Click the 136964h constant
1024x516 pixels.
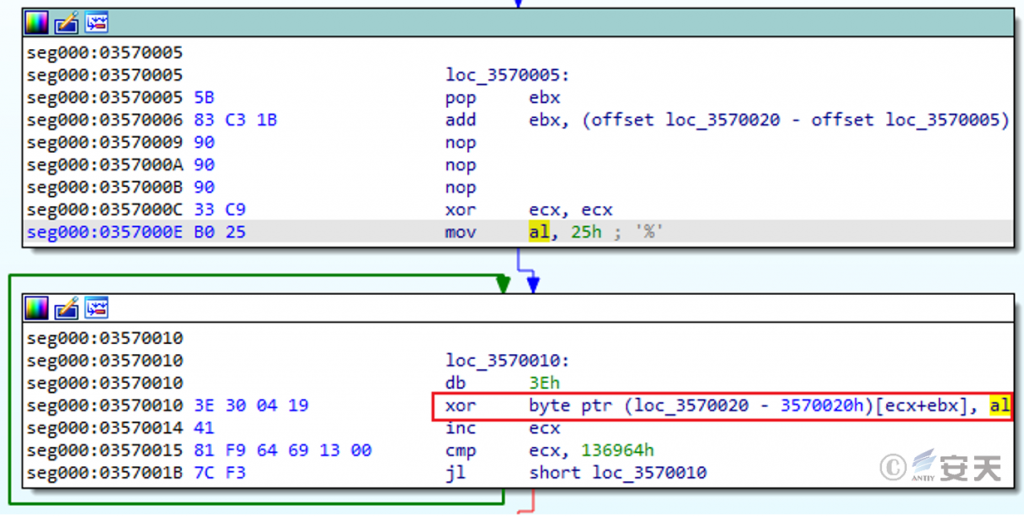[x=618, y=451]
